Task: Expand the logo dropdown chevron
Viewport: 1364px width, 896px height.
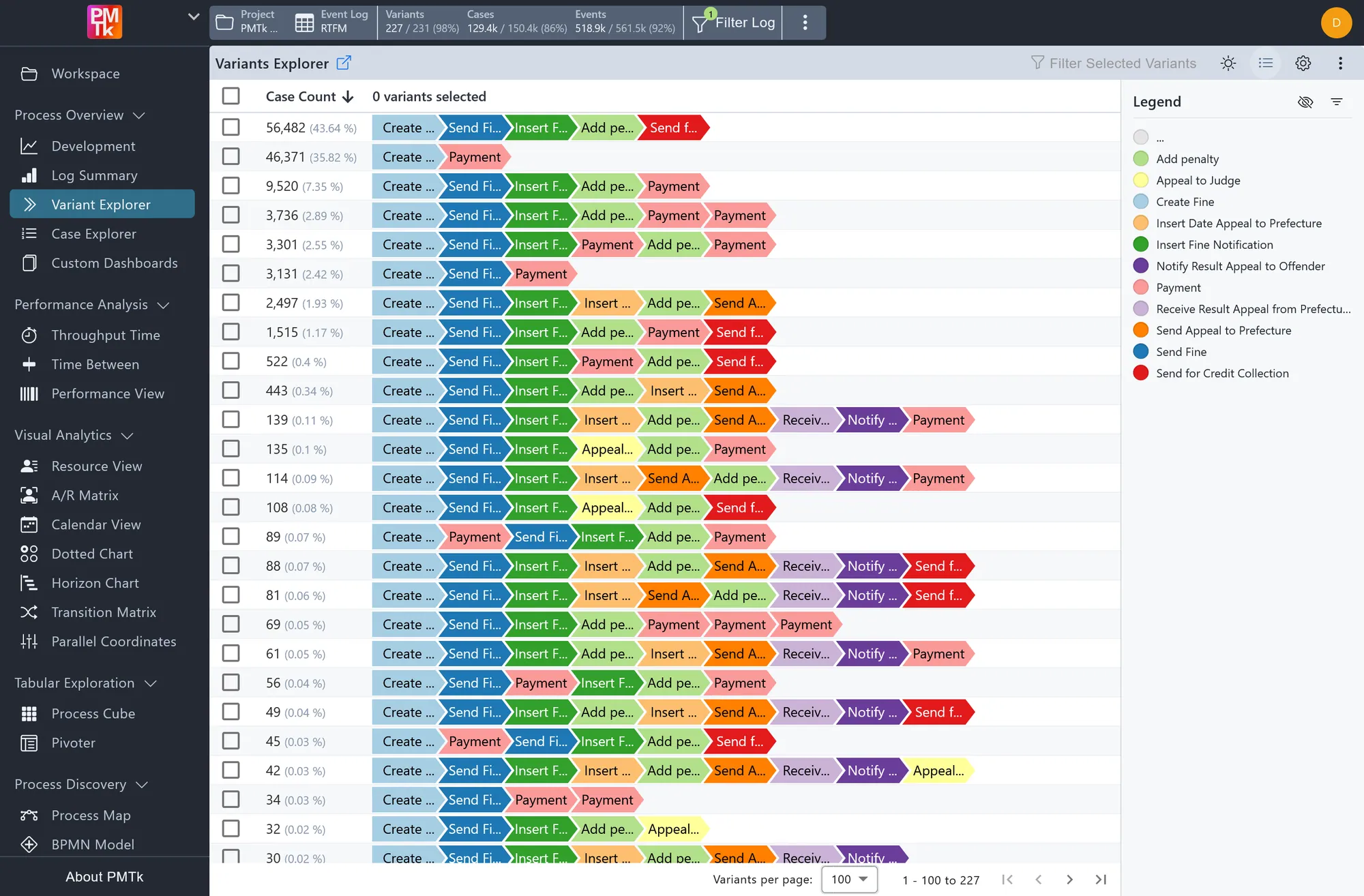Action: [193, 16]
